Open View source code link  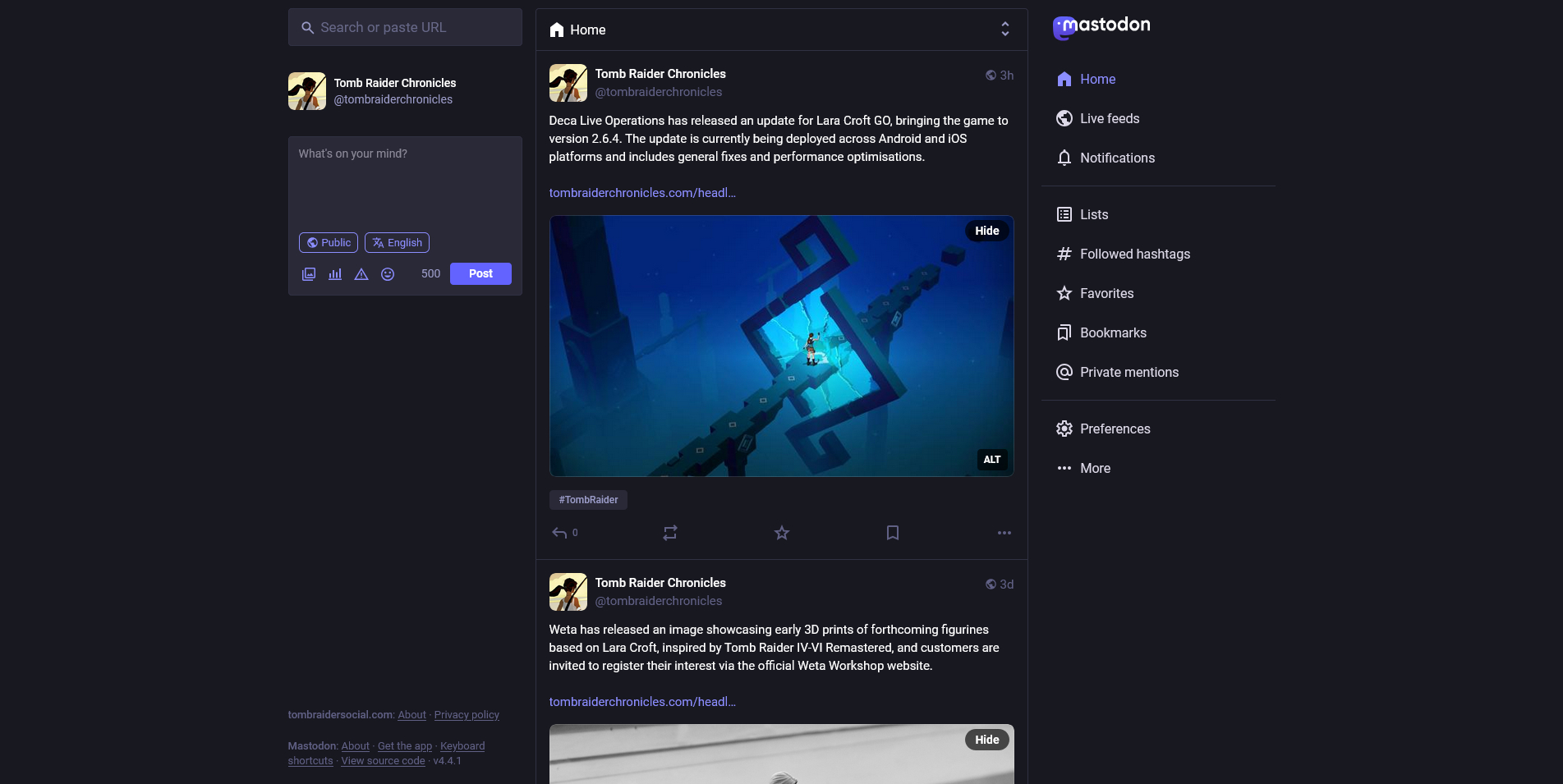(x=384, y=761)
